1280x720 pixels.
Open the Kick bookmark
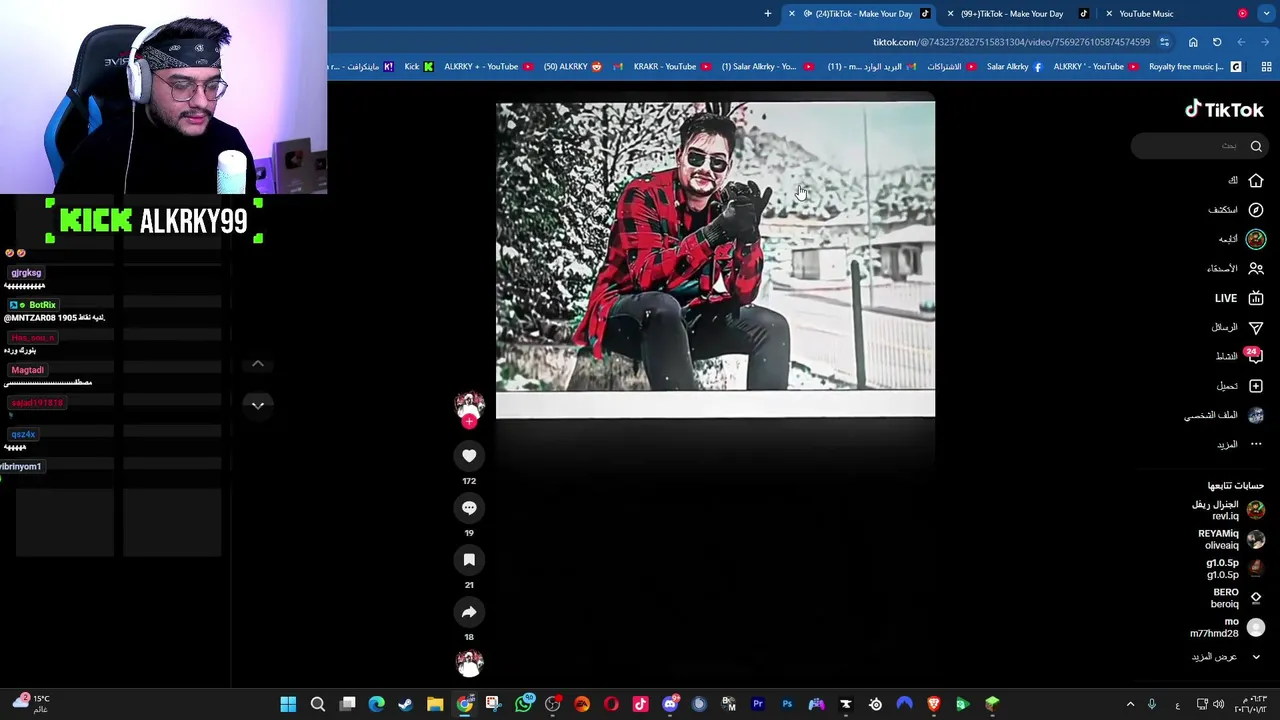click(x=419, y=67)
